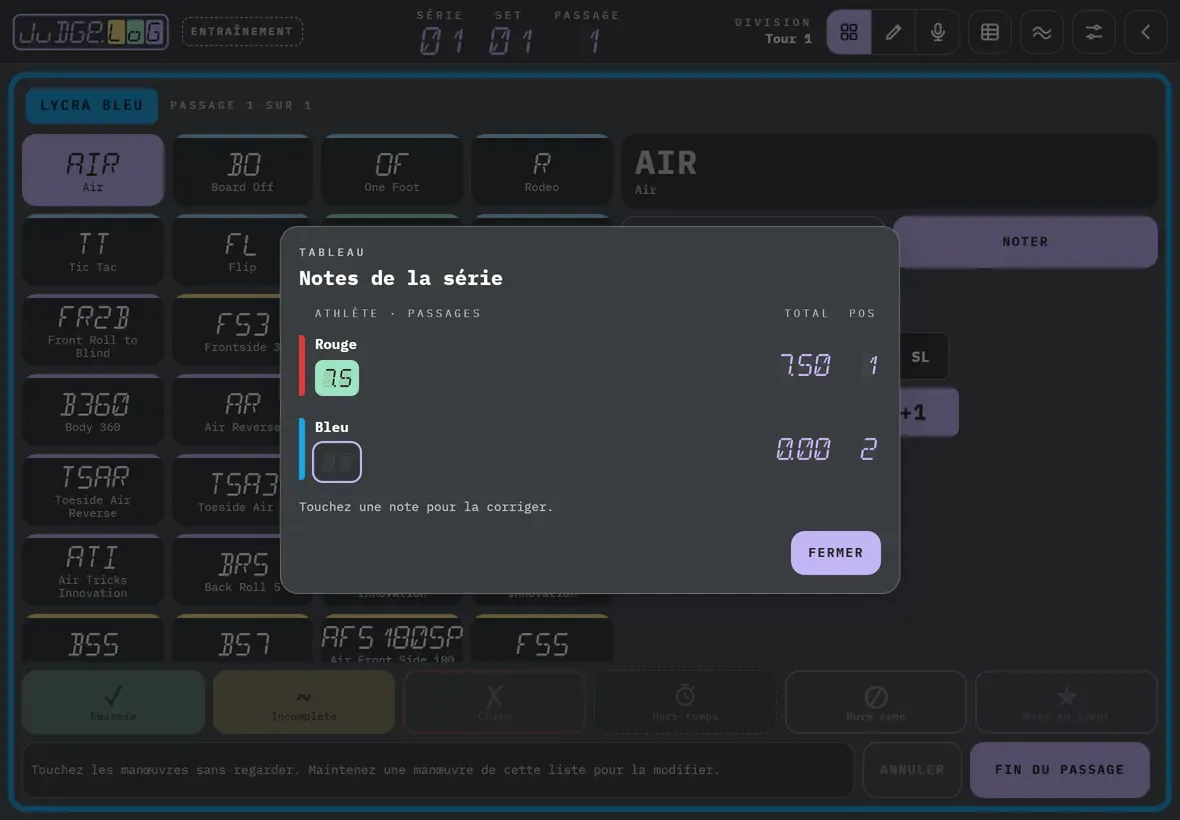Image resolution: width=1180 pixels, height=820 pixels.
Task: Activate the microphone voice input icon
Action: coord(938,32)
